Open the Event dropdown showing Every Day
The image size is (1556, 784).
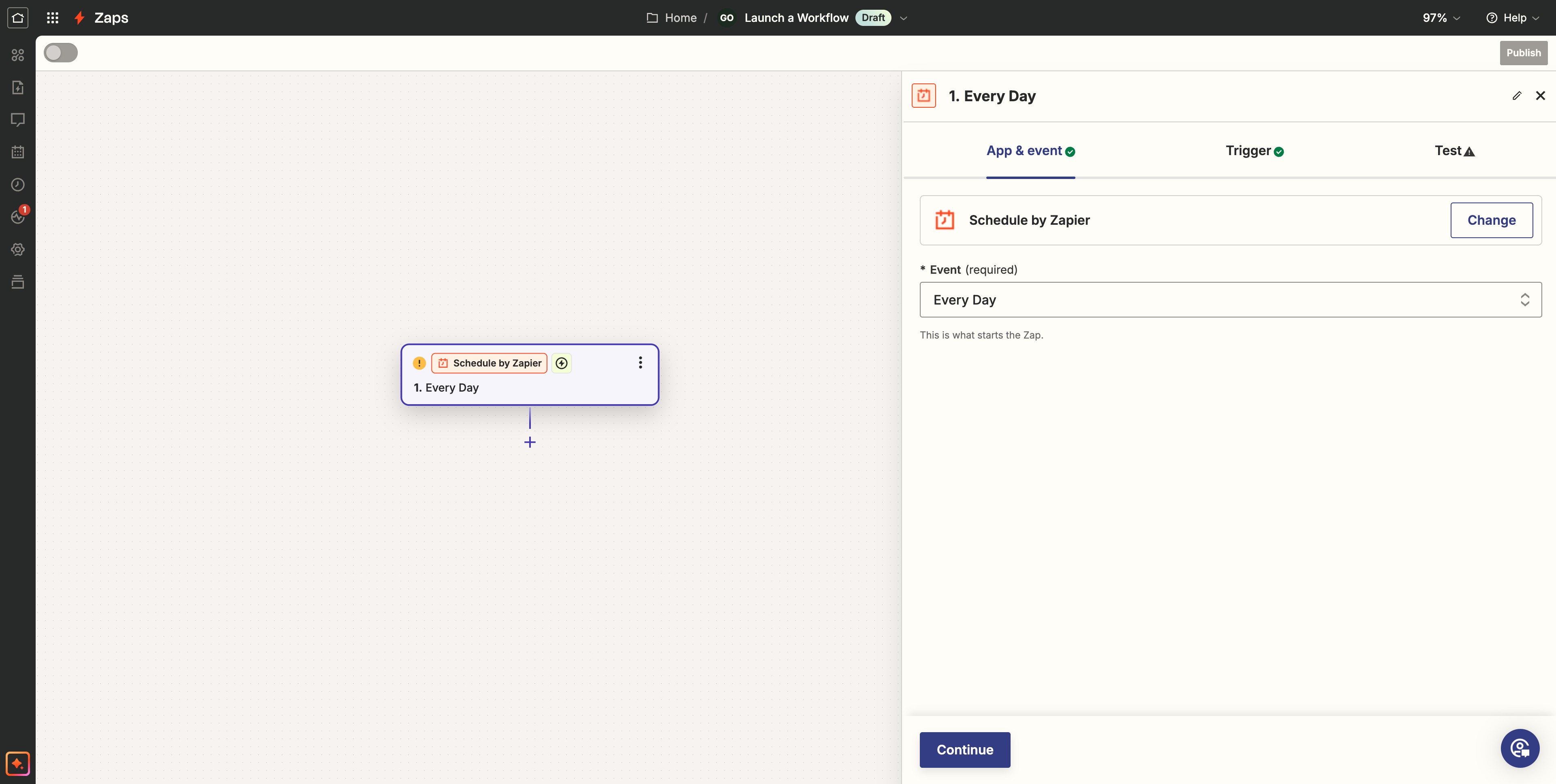pos(1231,300)
